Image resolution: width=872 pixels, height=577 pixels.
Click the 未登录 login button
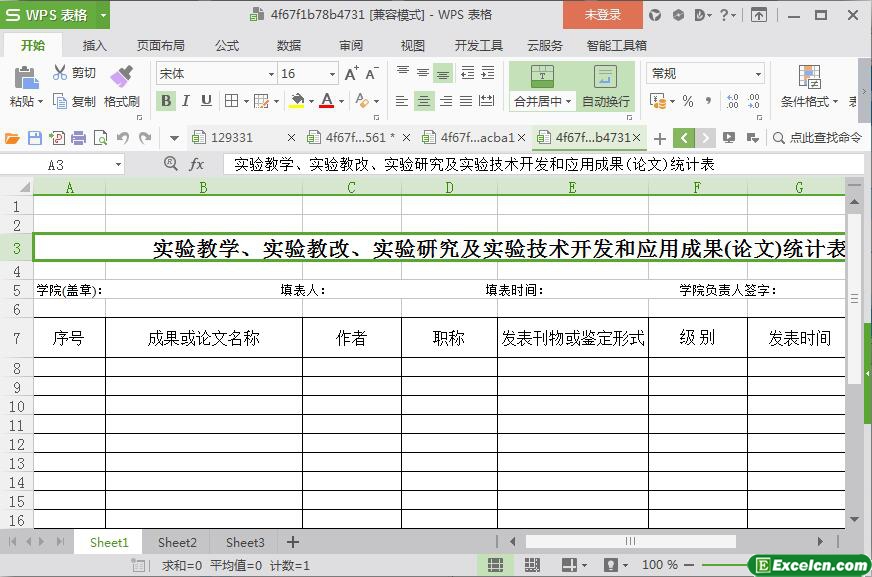(602, 15)
